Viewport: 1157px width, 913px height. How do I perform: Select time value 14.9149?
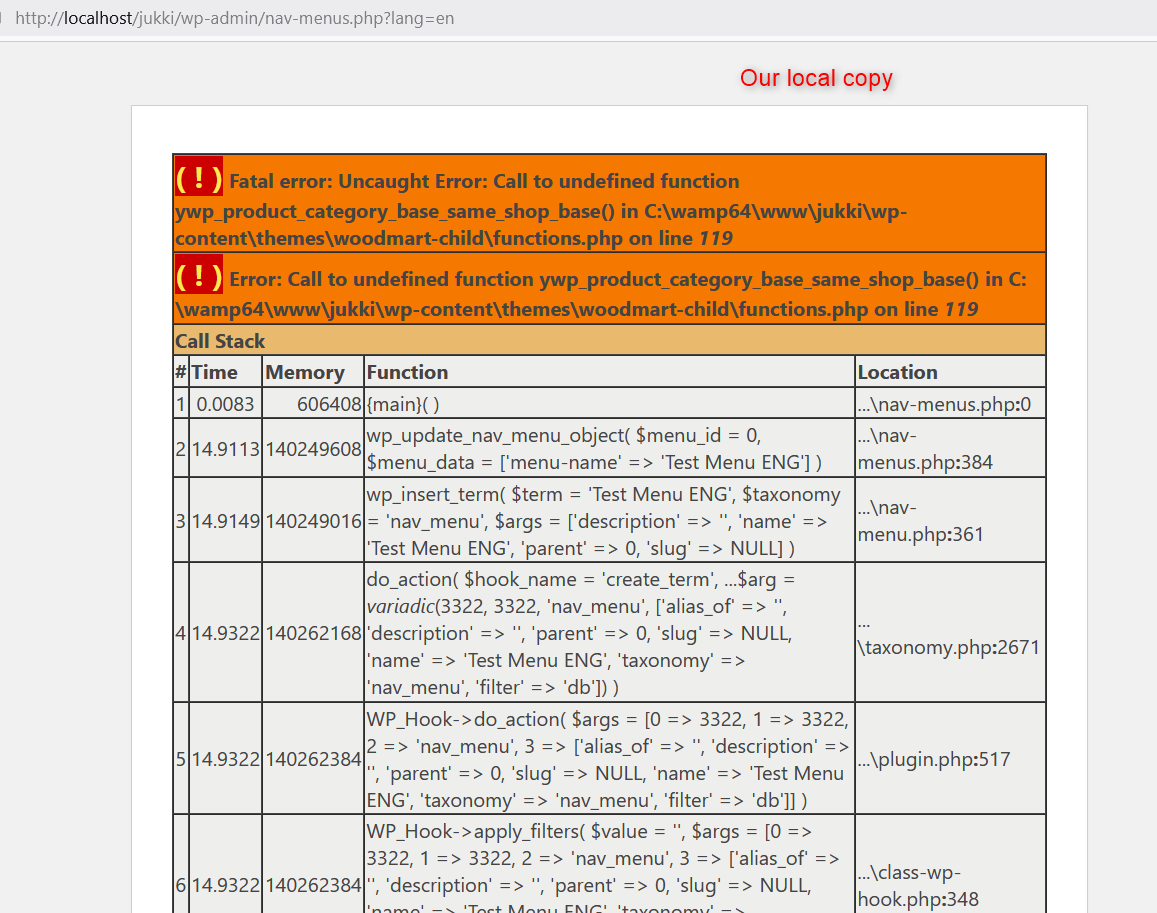coord(225,521)
